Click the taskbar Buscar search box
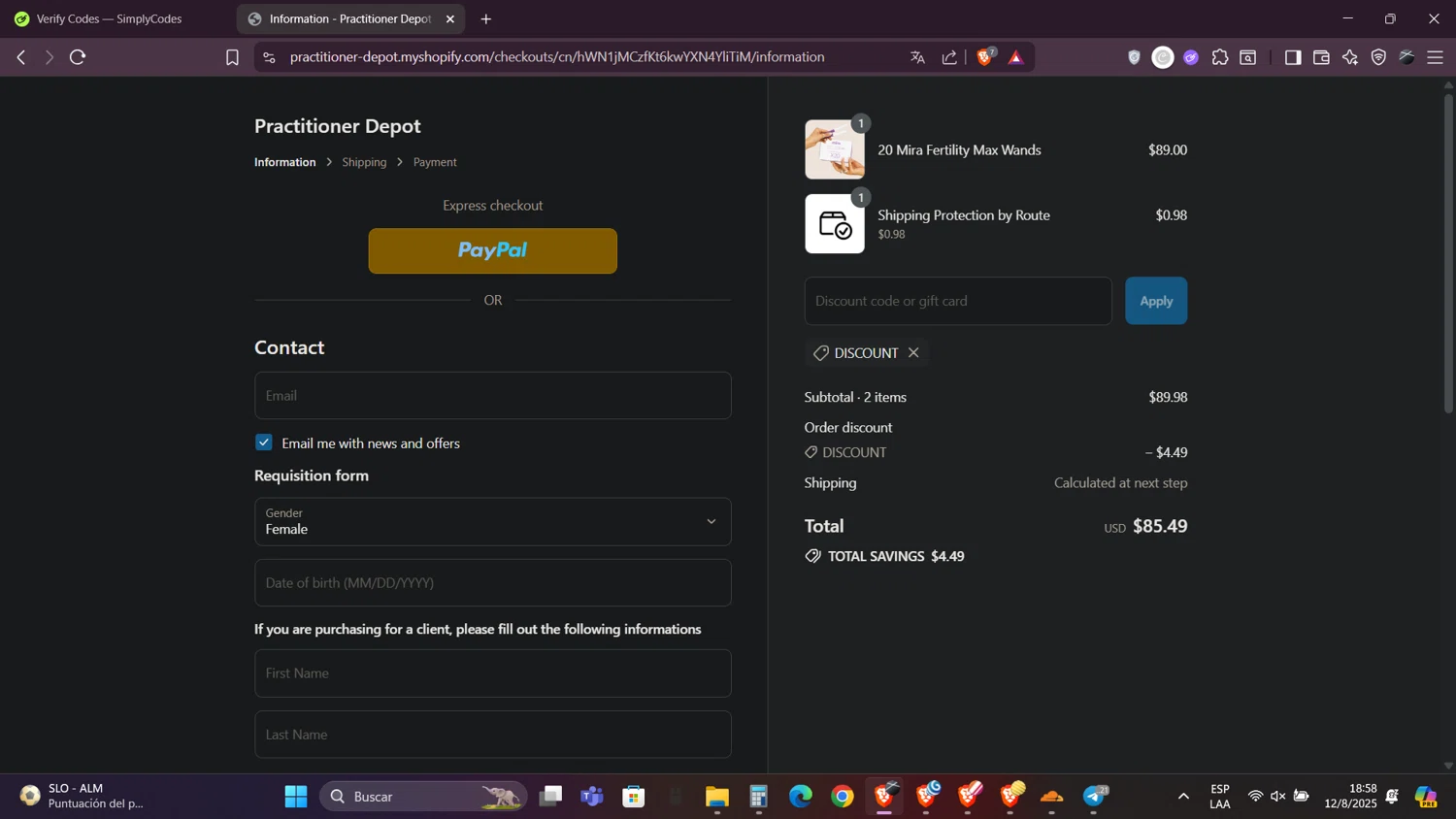 tap(423, 797)
